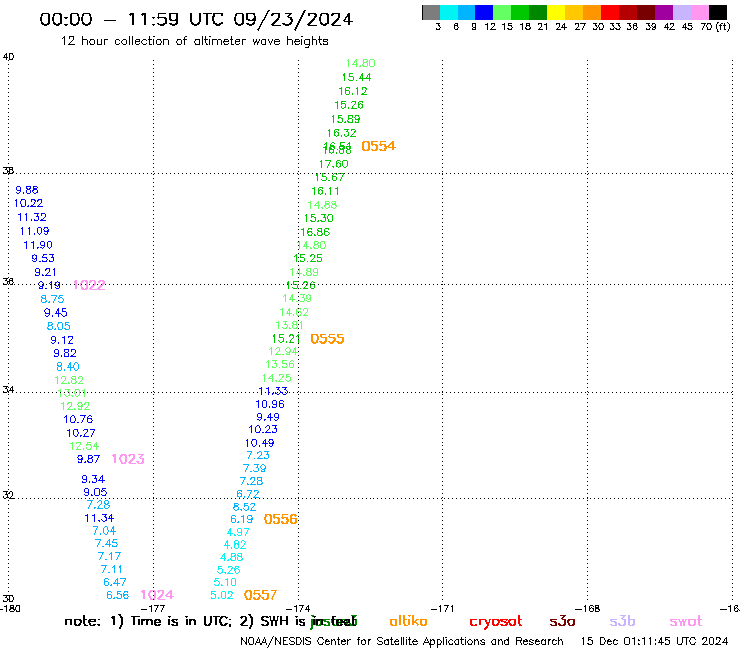This screenshot has height=650, width=740.
Task: Select the pink time label 1024
Action: point(157,595)
